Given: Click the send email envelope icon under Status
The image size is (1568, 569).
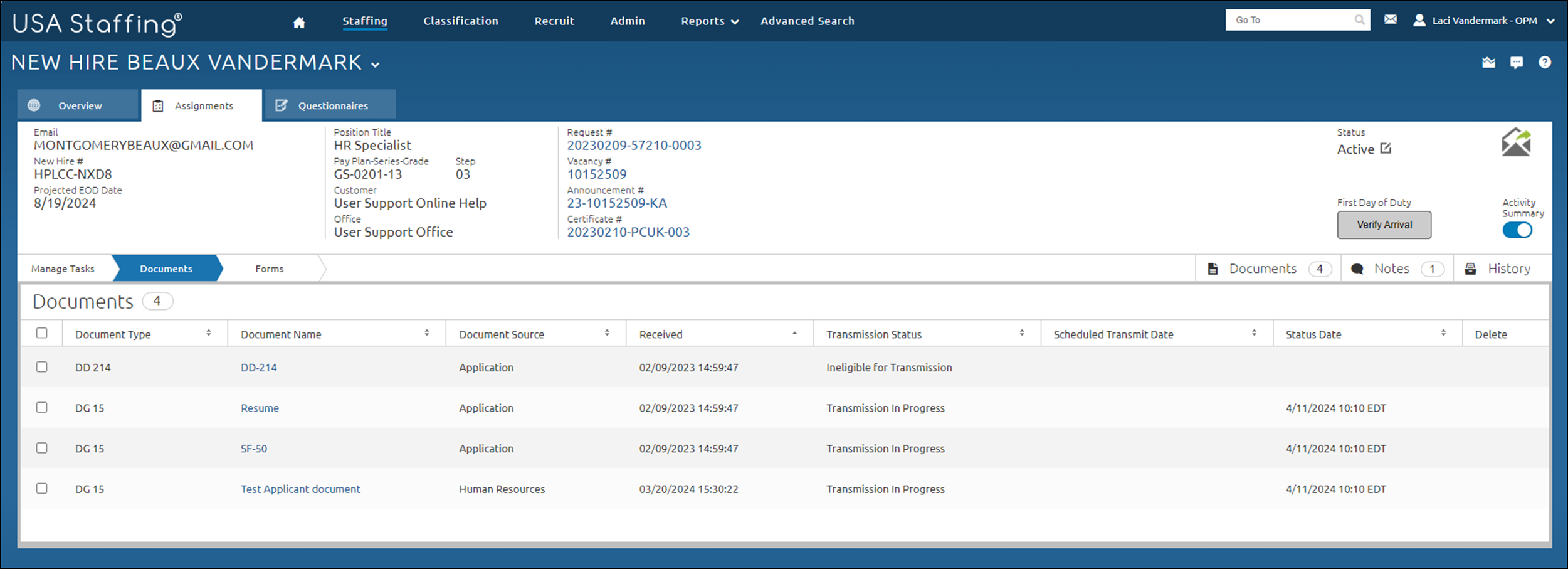Looking at the screenshot, I should pos(1515,142).
